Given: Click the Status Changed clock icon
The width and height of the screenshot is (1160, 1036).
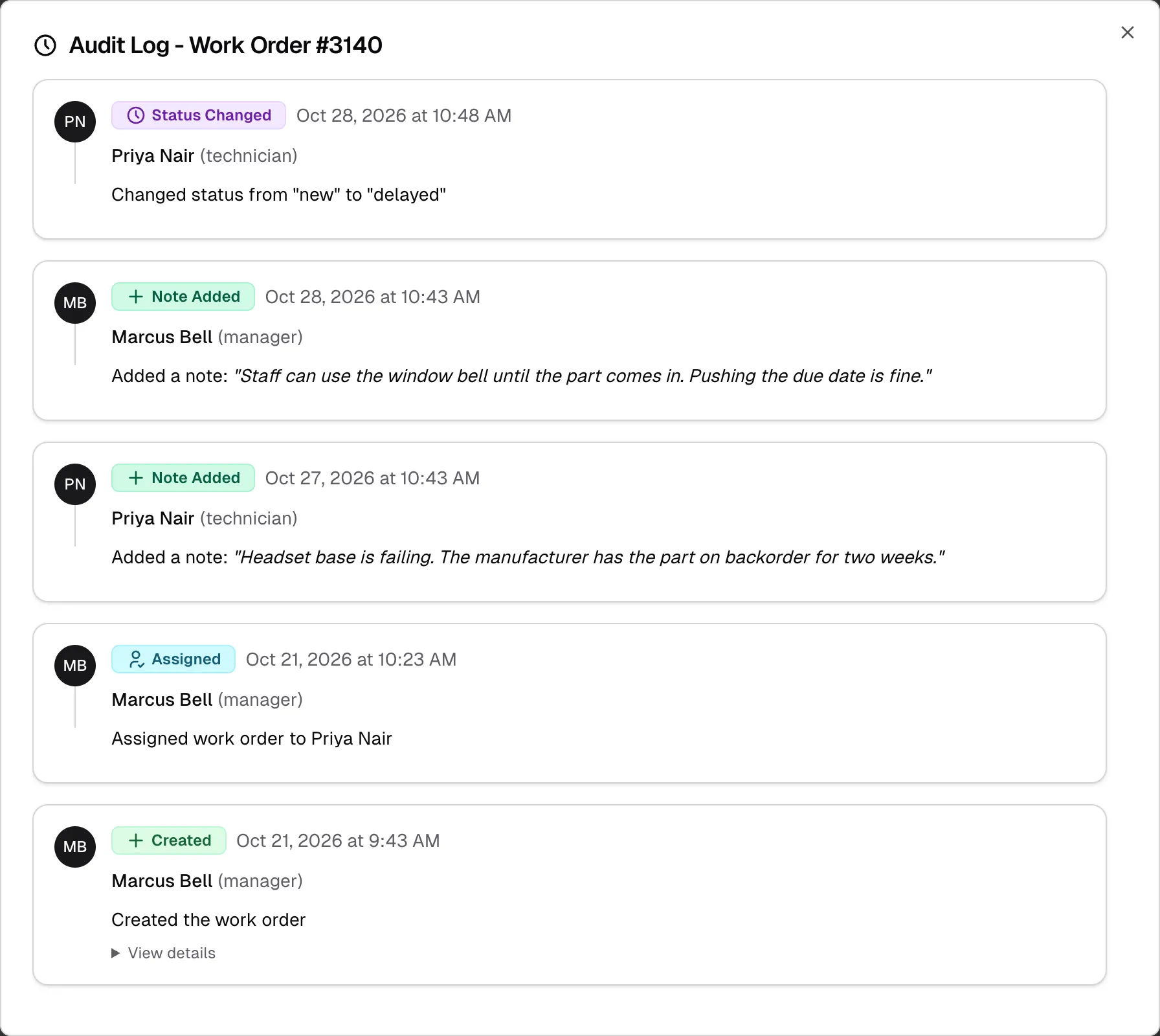Looking at the screenshot, I should 136,115.
